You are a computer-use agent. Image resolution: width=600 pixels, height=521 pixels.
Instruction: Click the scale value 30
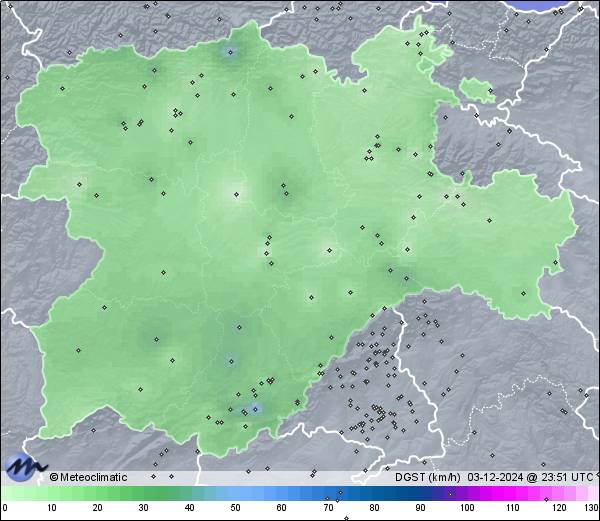143,508
